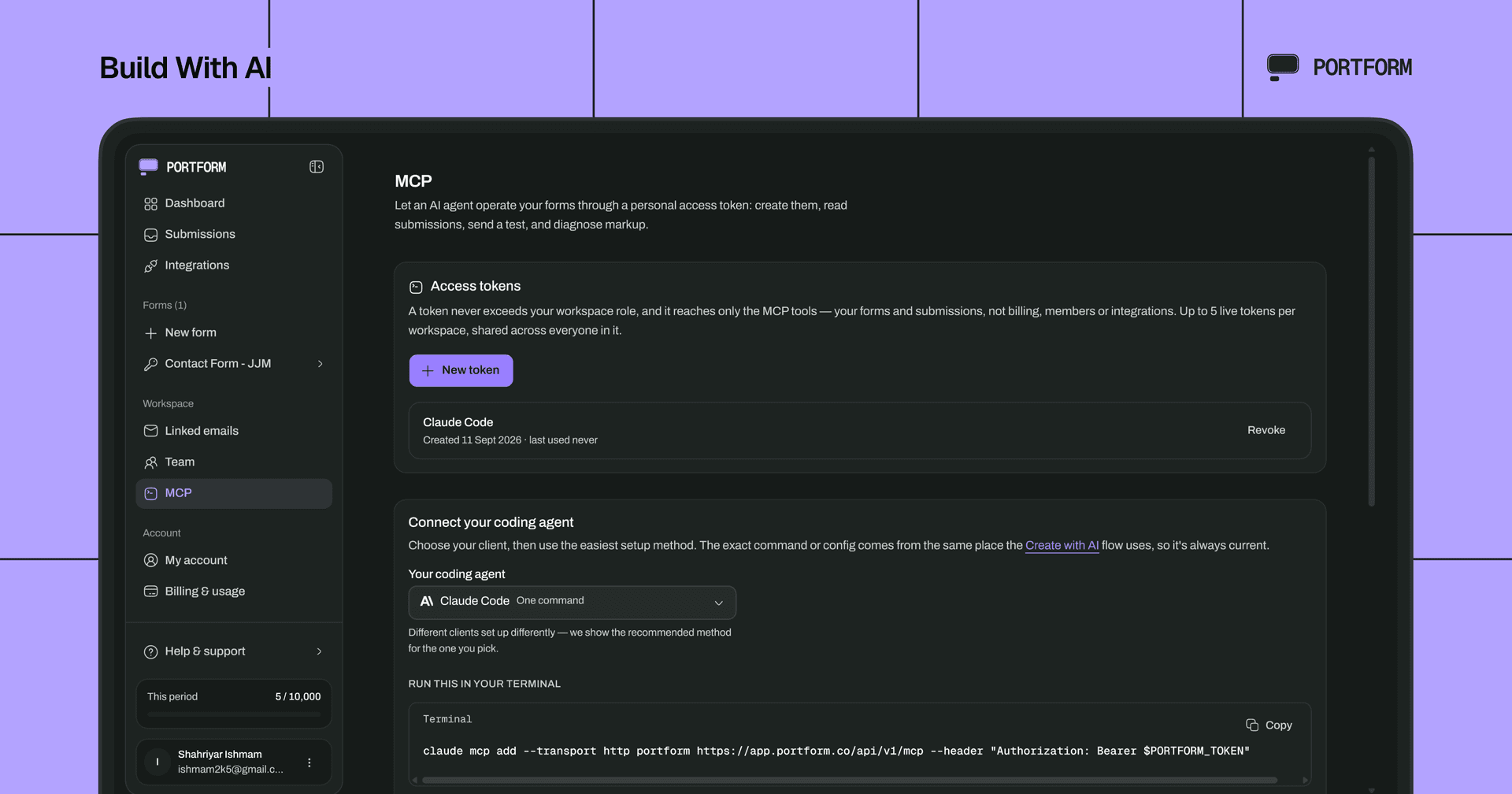Open Help & support
Image resolution: width=1512 pixels, height=794 pixels.
tap(234, 651)
